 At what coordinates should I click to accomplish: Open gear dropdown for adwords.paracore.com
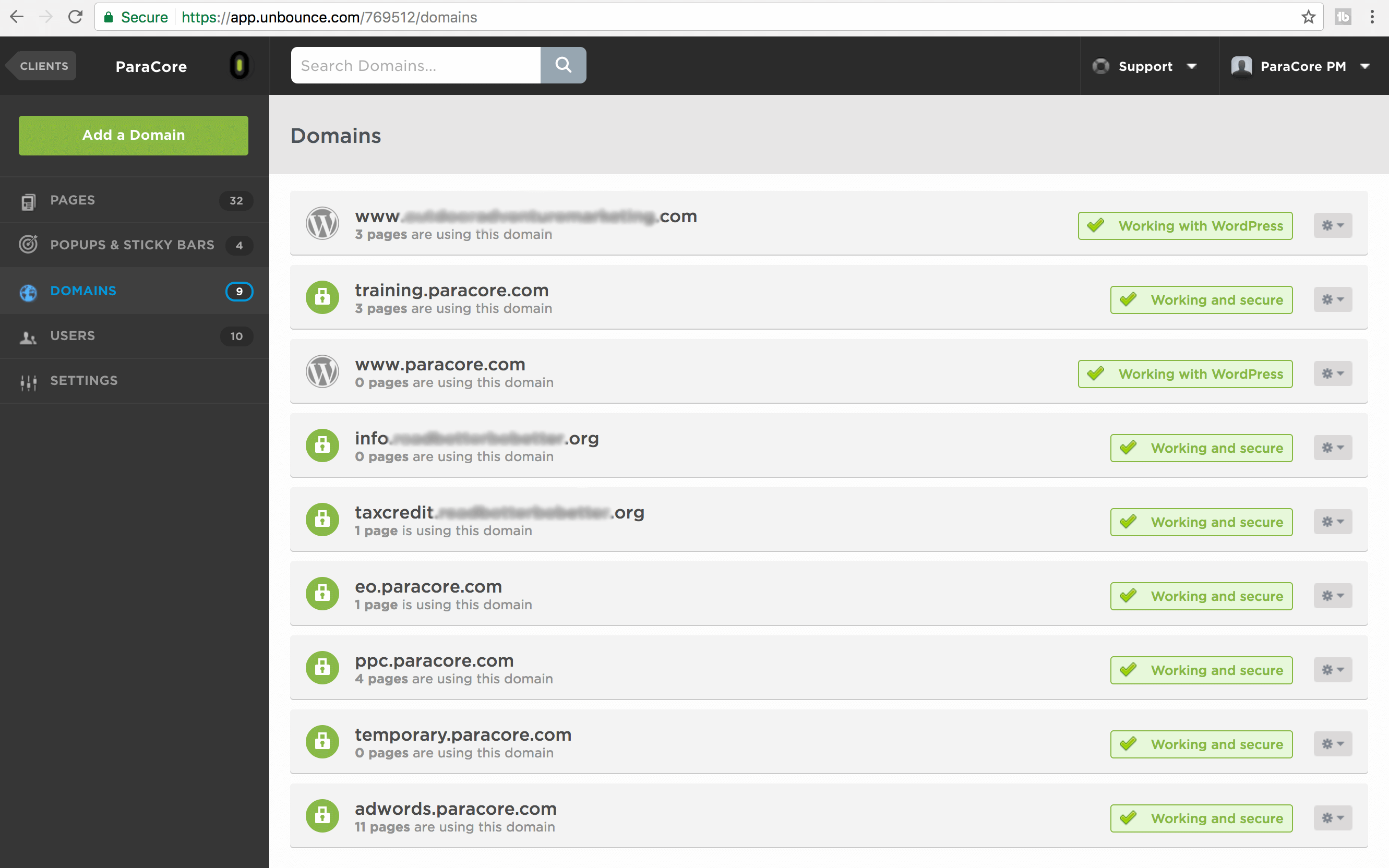coord(1333,818)
